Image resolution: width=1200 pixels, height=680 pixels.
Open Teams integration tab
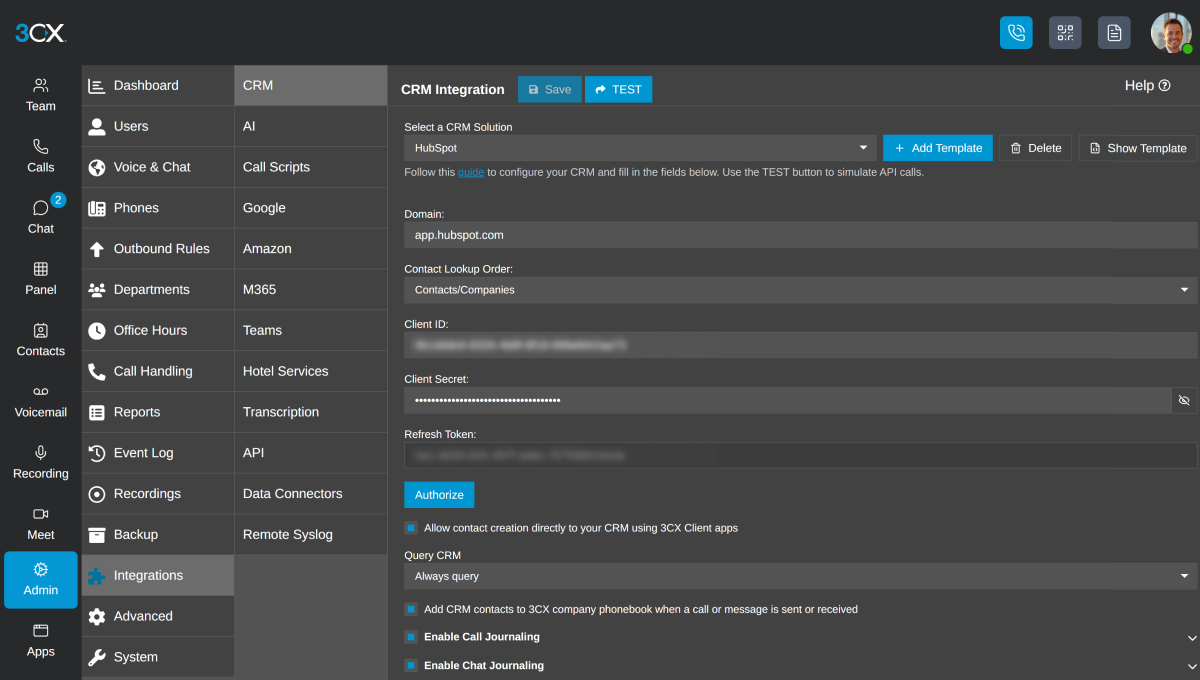(311, 330)
